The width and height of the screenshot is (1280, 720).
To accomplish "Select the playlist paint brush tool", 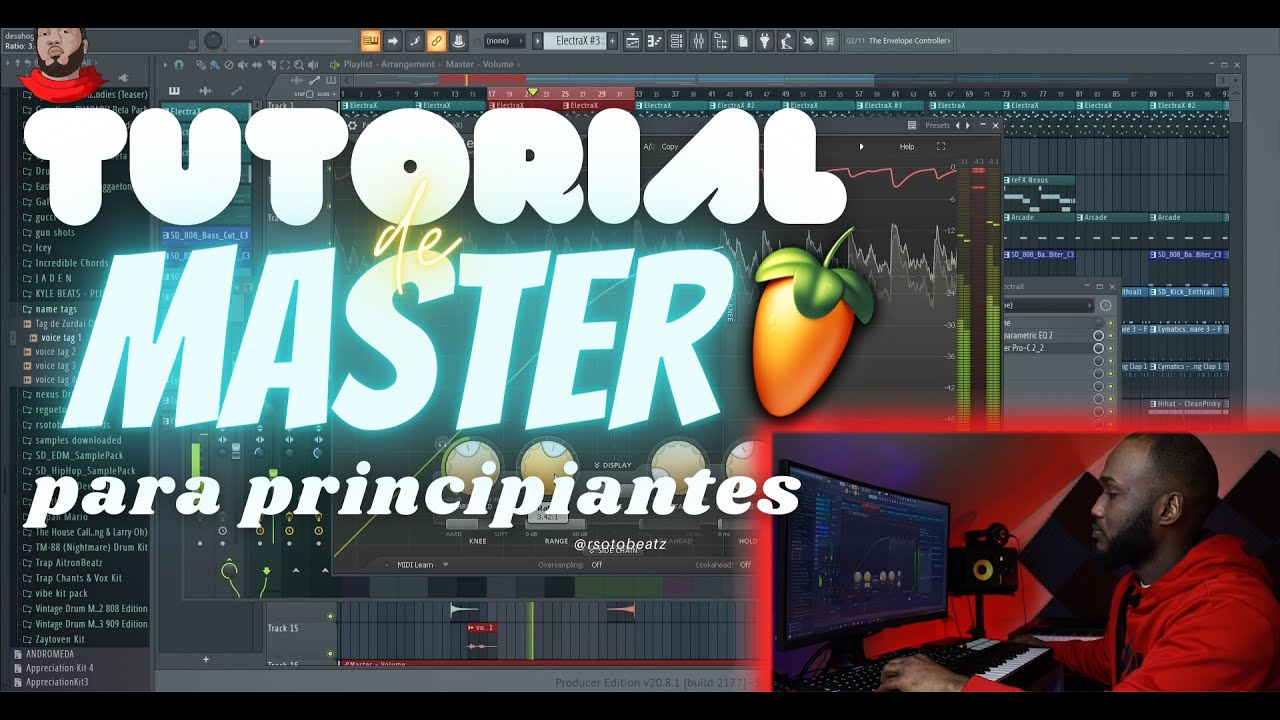I will 214,65.
